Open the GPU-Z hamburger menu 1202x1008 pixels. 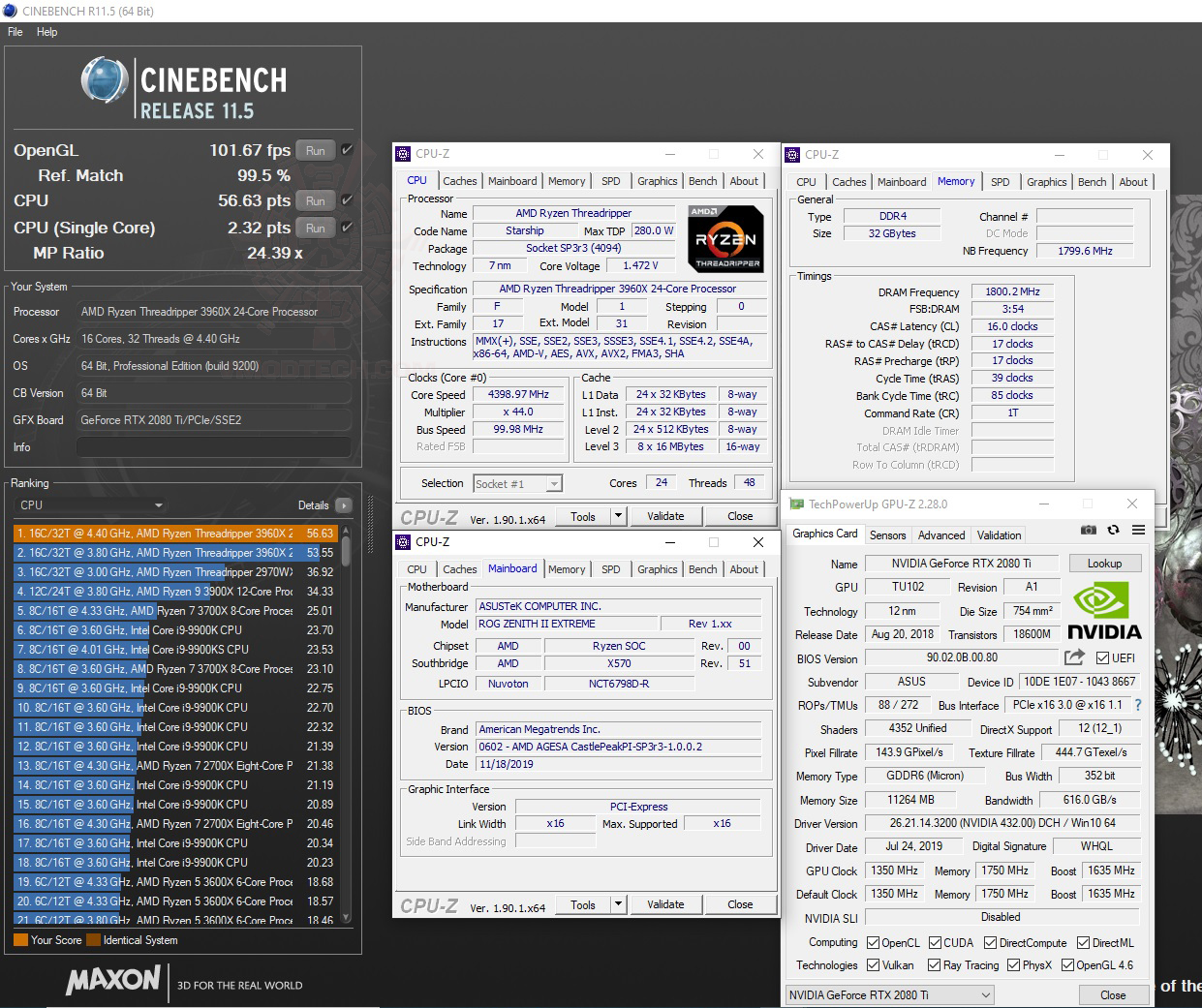pos(1138,530)
